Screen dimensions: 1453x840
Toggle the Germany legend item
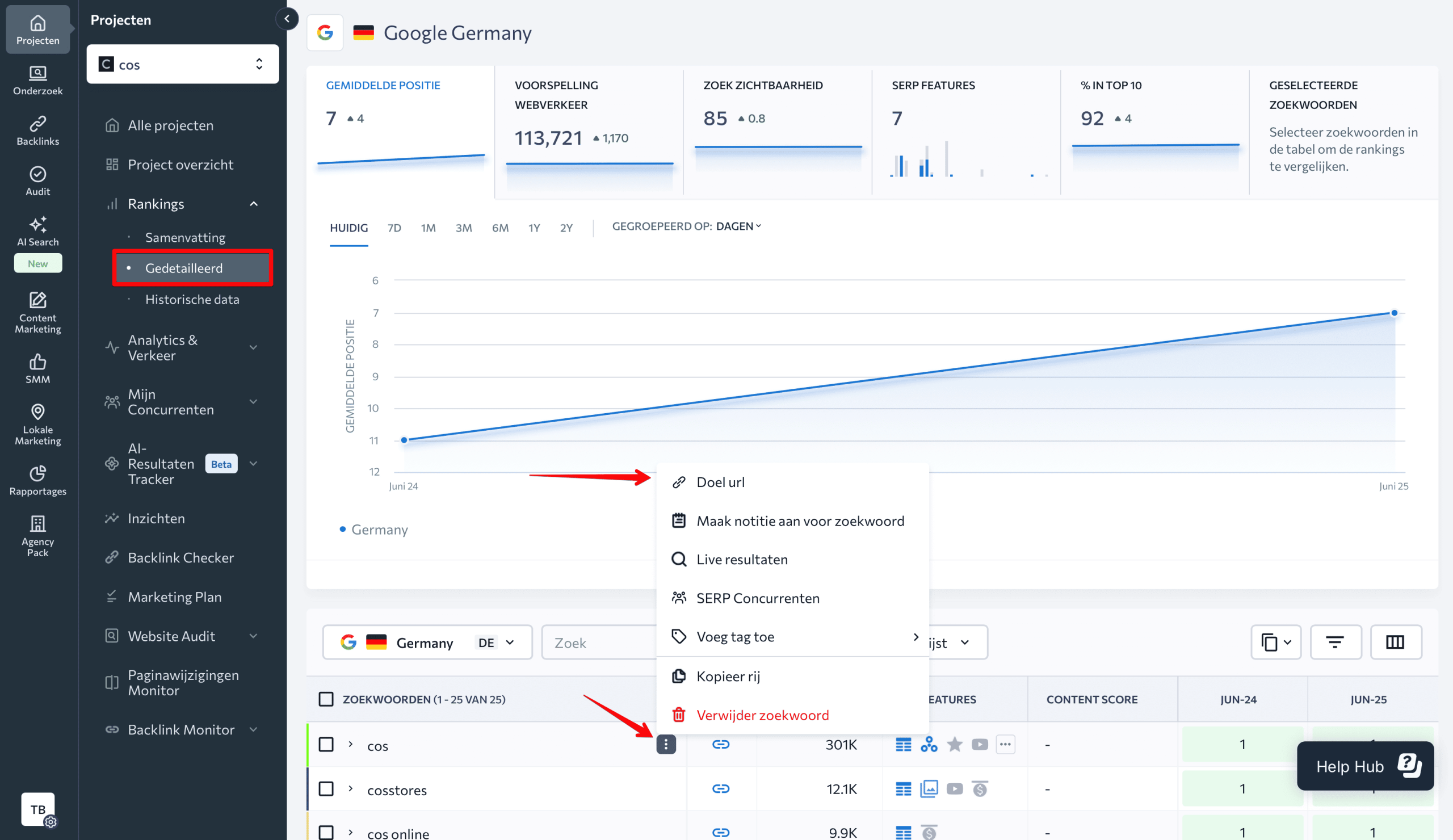[373, 529]
